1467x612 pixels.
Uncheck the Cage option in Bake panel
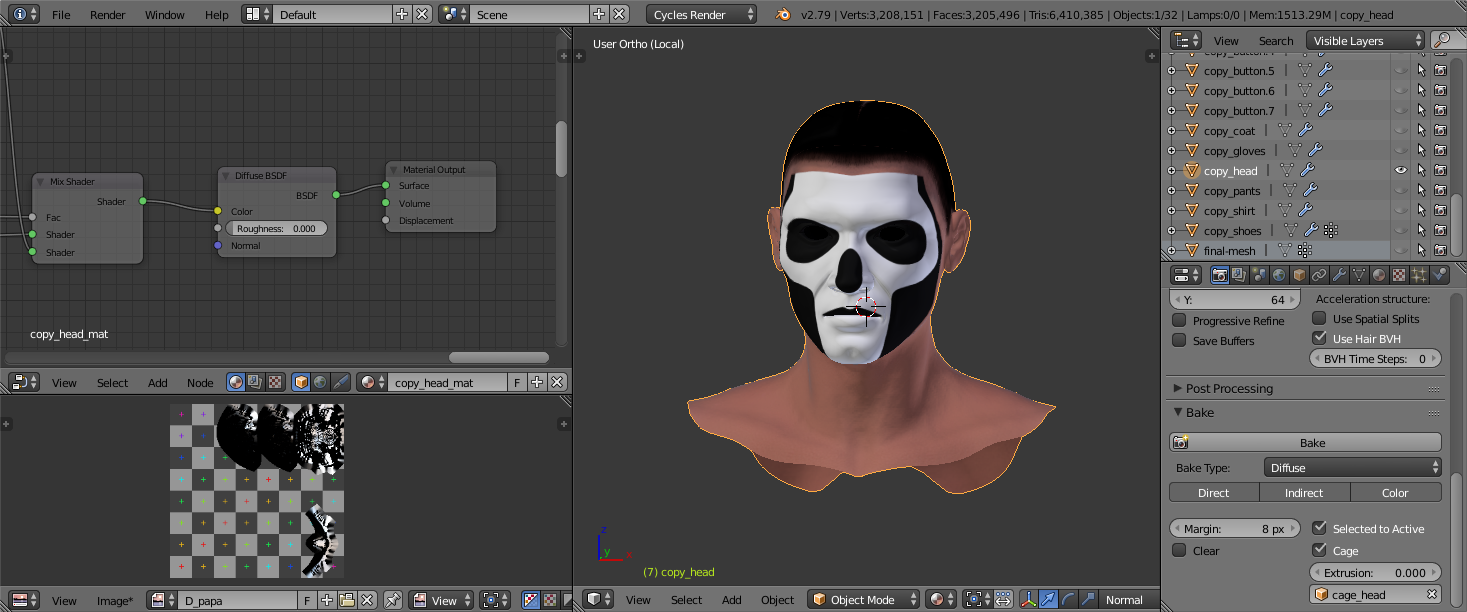click(1320, 550)
